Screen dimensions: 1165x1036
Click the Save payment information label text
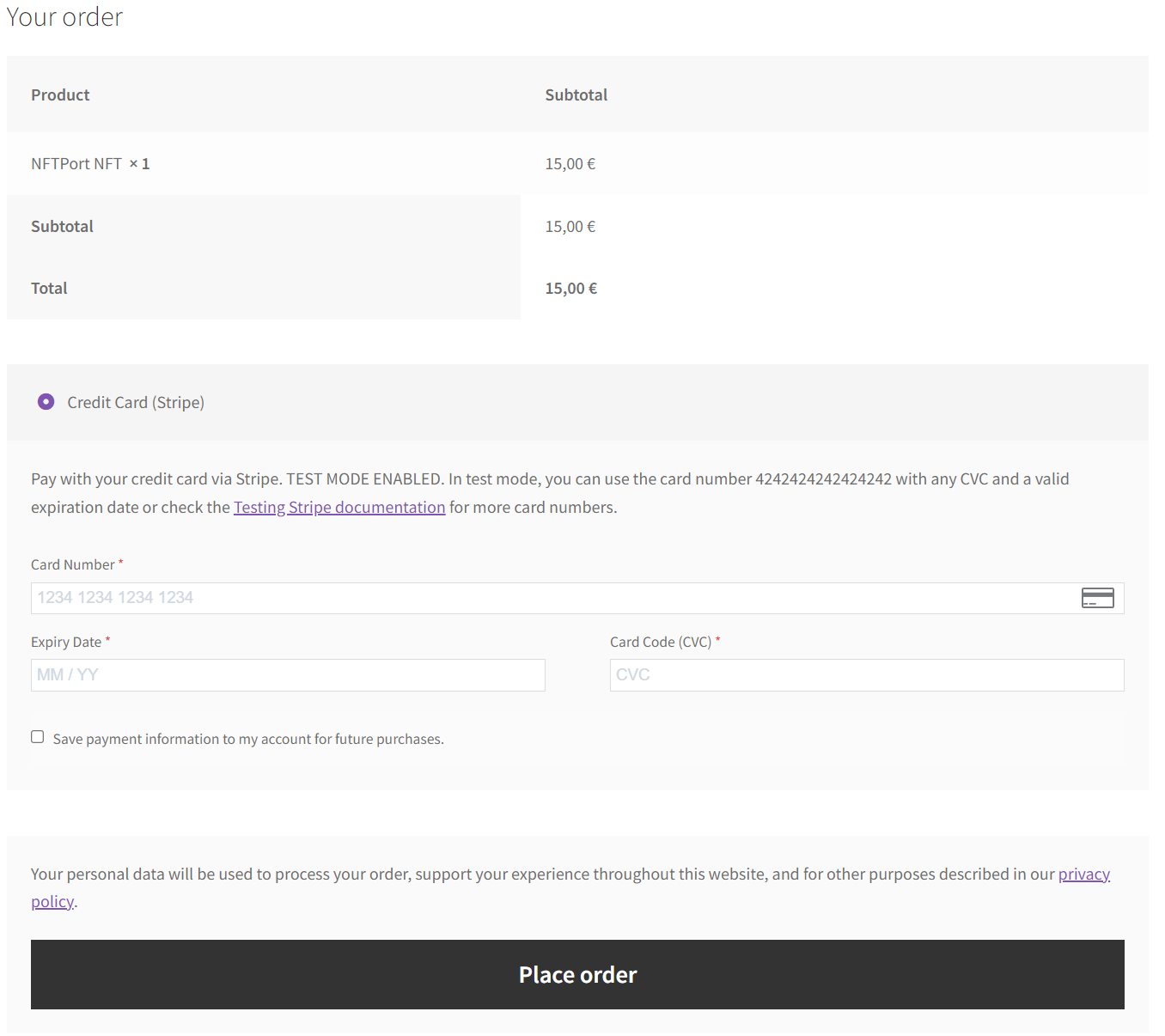(248, 739)
